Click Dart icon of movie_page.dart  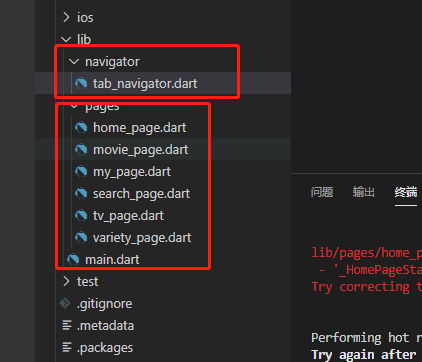click(81, 149)
